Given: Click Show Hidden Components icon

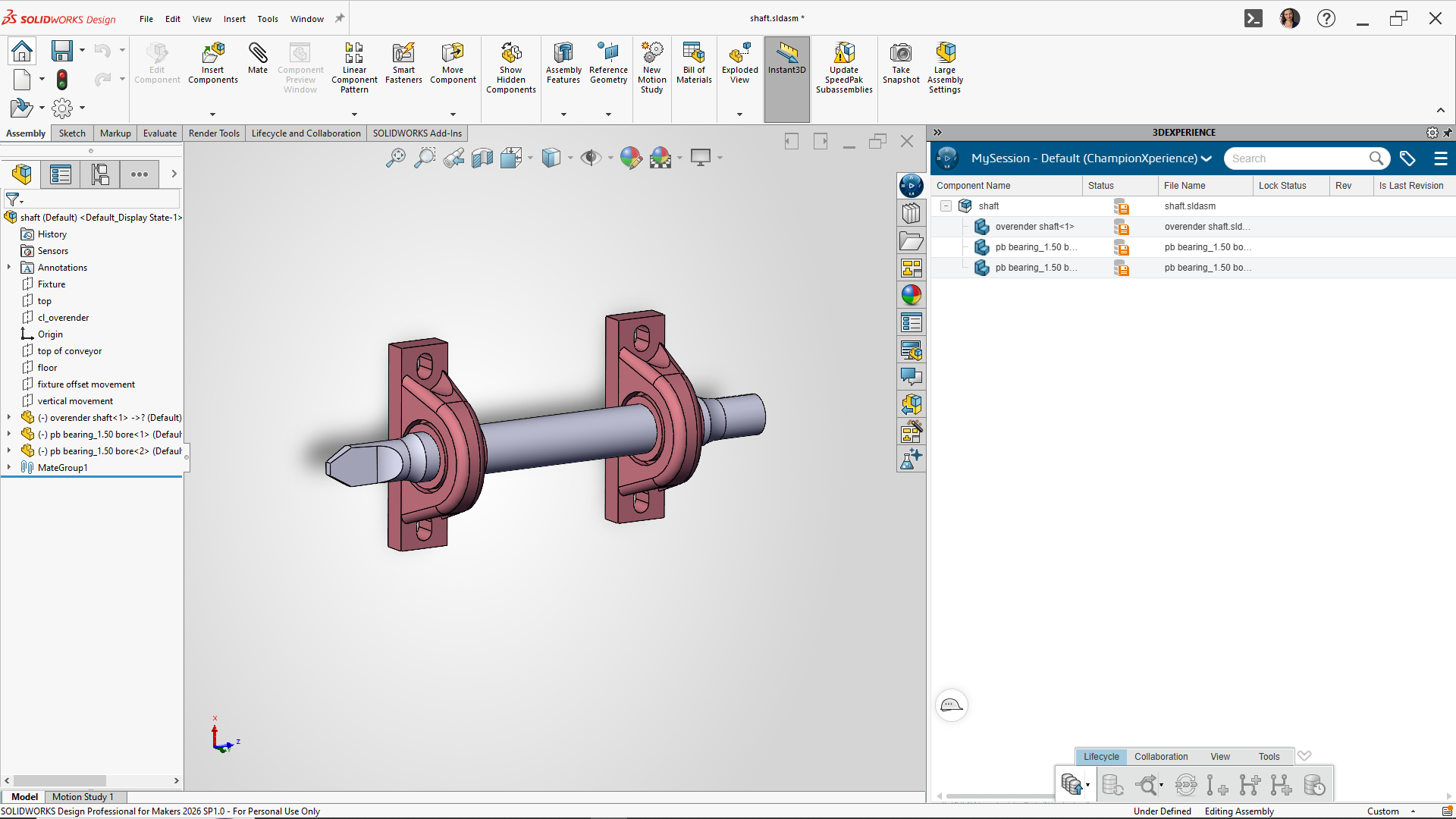Looking at the screenshot, I should 510,54.
